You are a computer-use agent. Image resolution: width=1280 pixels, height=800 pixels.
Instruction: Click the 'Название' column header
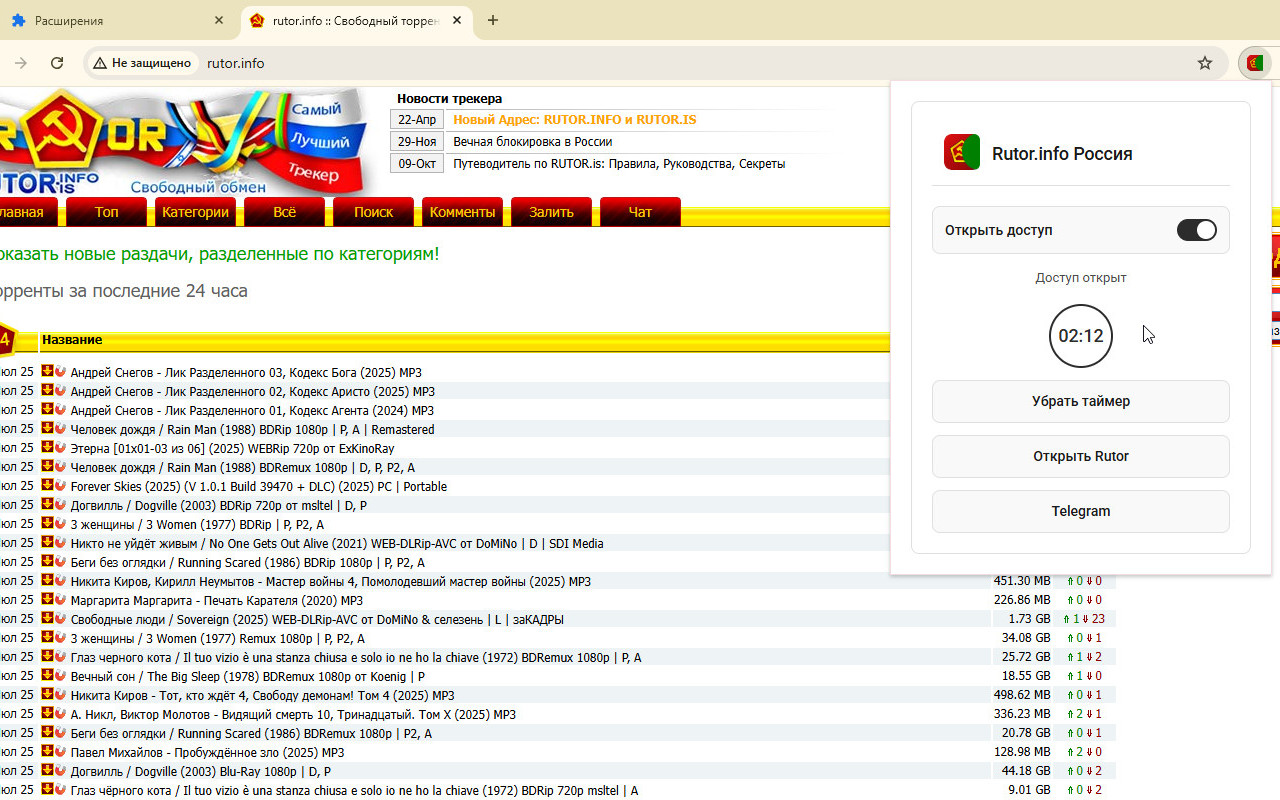pyautogui.click(x=72, y=340)
